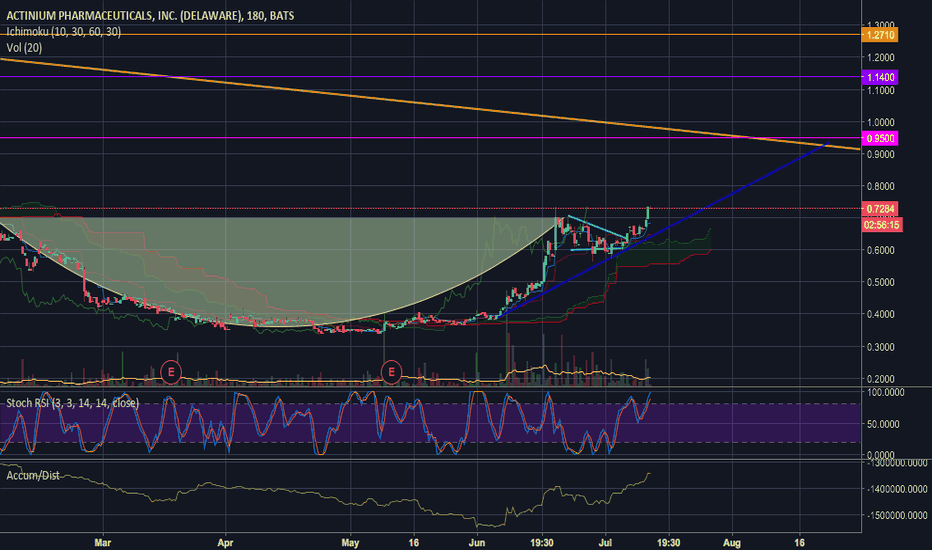
Task: Click the 02:56:15 countdown timer label
Action: (x=881, y=225)
